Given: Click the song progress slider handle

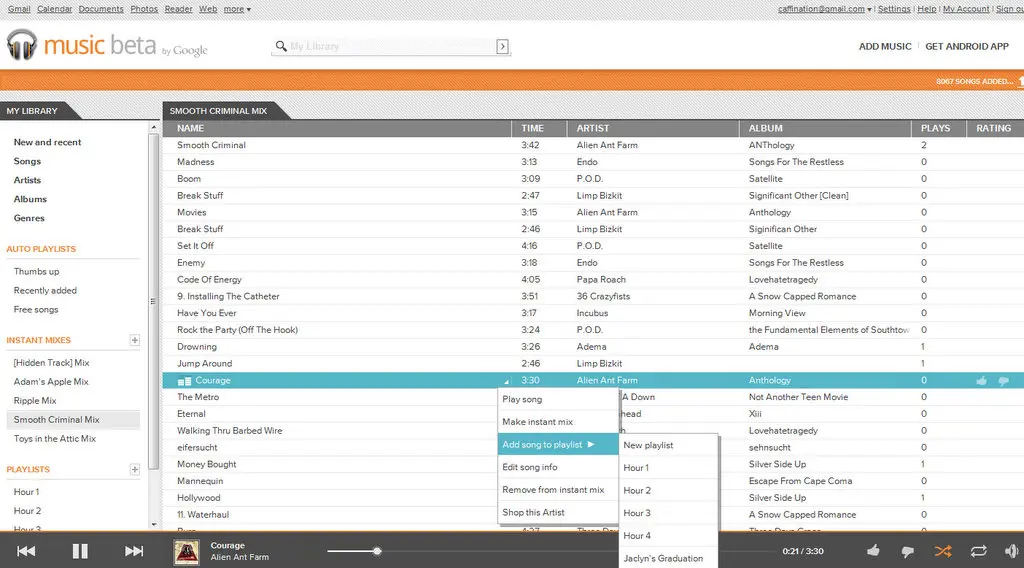Looking at the screenshot, I should pos(377,551).
